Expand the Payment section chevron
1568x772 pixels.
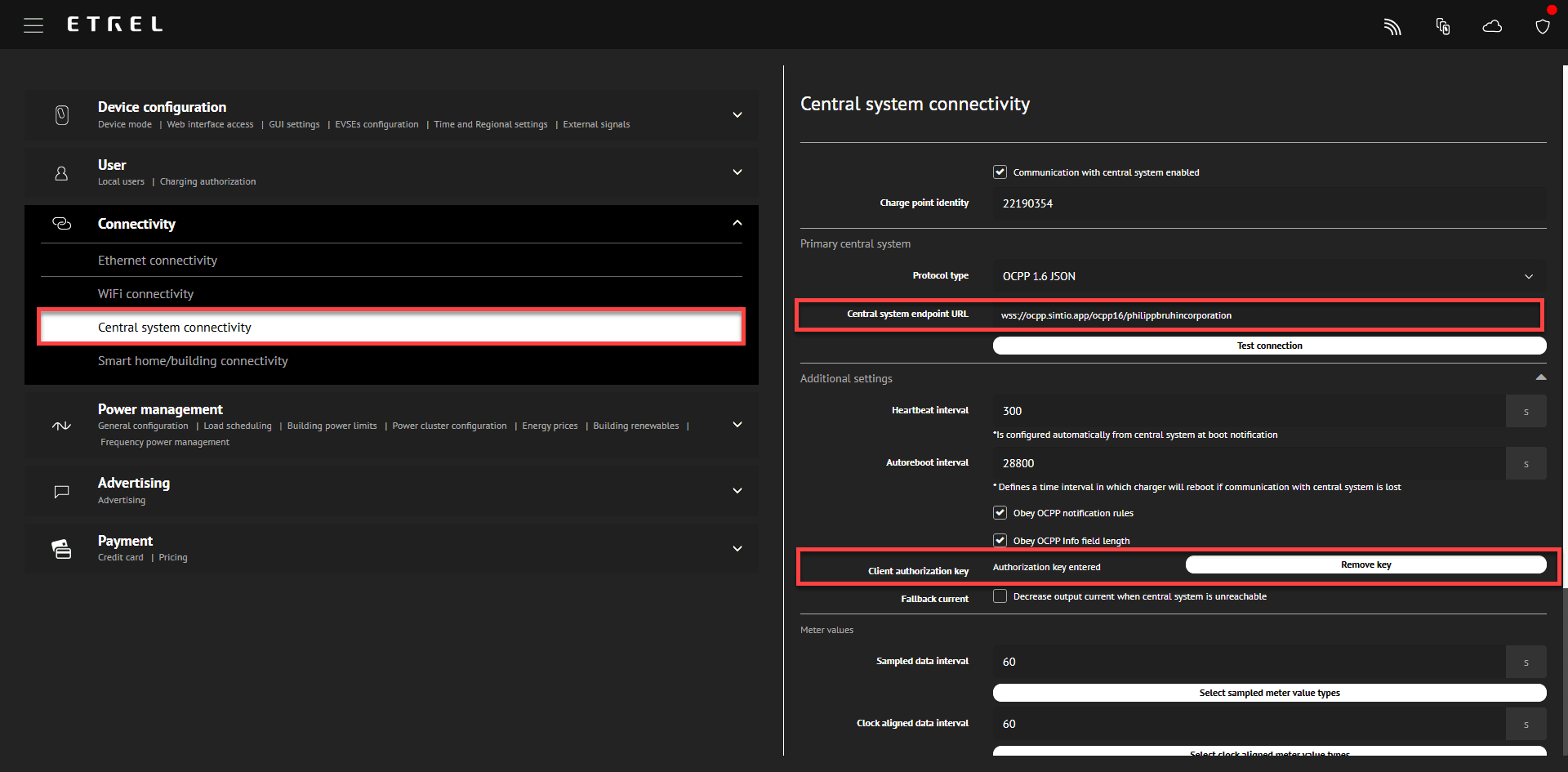737,549
